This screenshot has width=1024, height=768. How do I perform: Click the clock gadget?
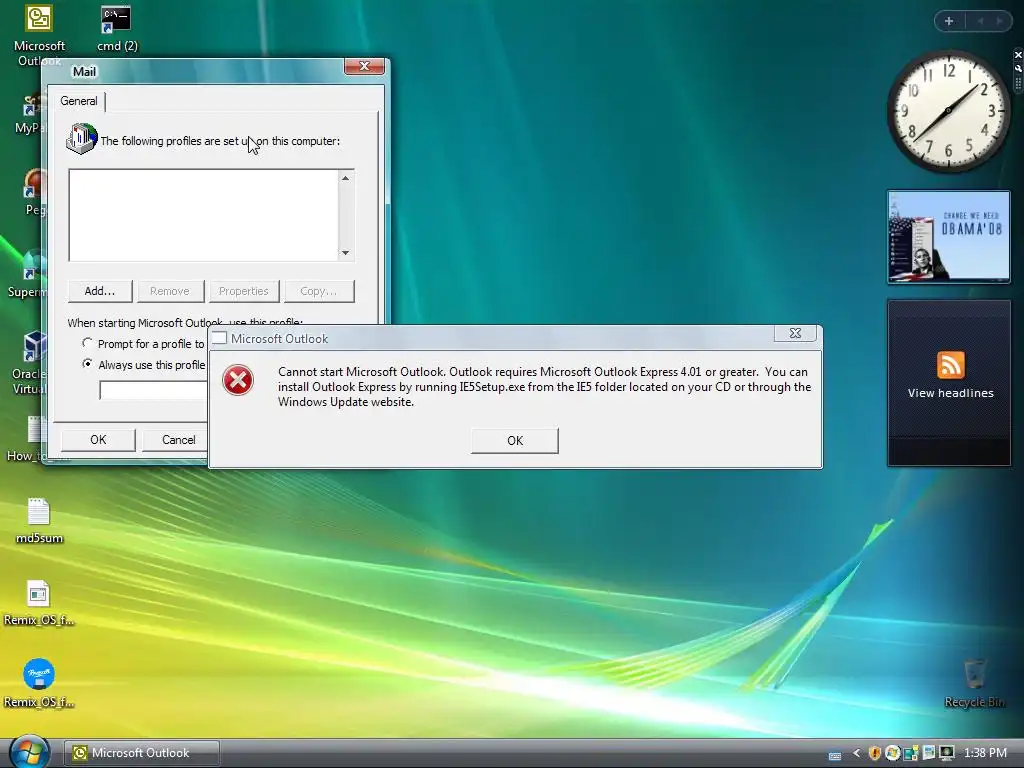(x=948, y=111)
